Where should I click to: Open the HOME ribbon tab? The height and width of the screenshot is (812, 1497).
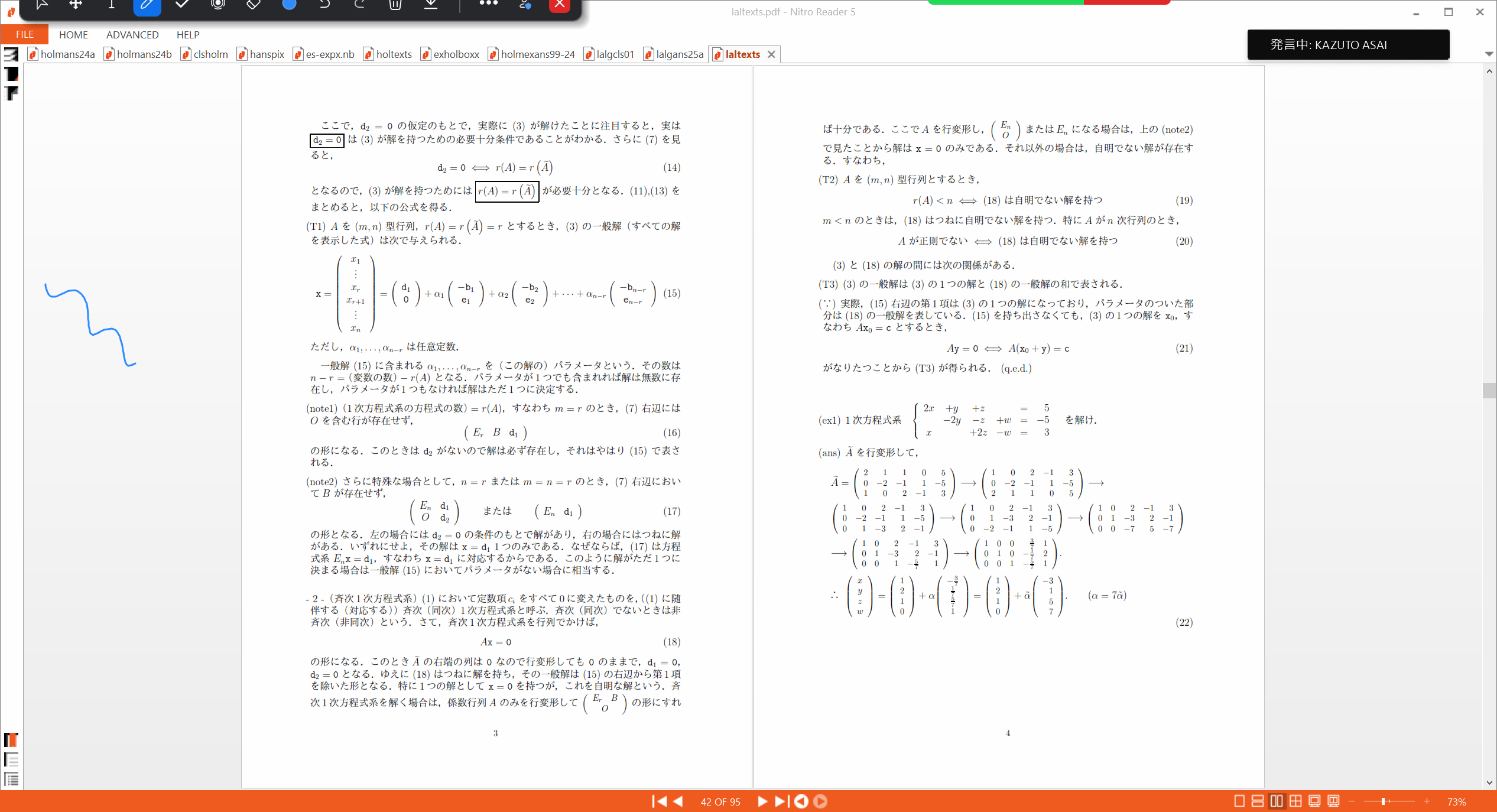coord(73,34)
